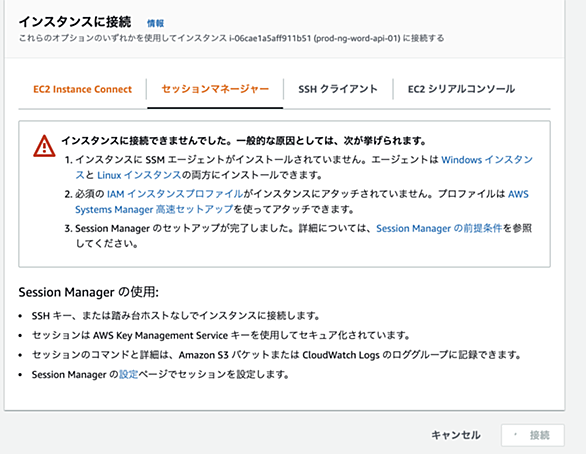Open the SSH クライアント tab
This screenshot has height=454, width=586.
[x=338, y=89]
